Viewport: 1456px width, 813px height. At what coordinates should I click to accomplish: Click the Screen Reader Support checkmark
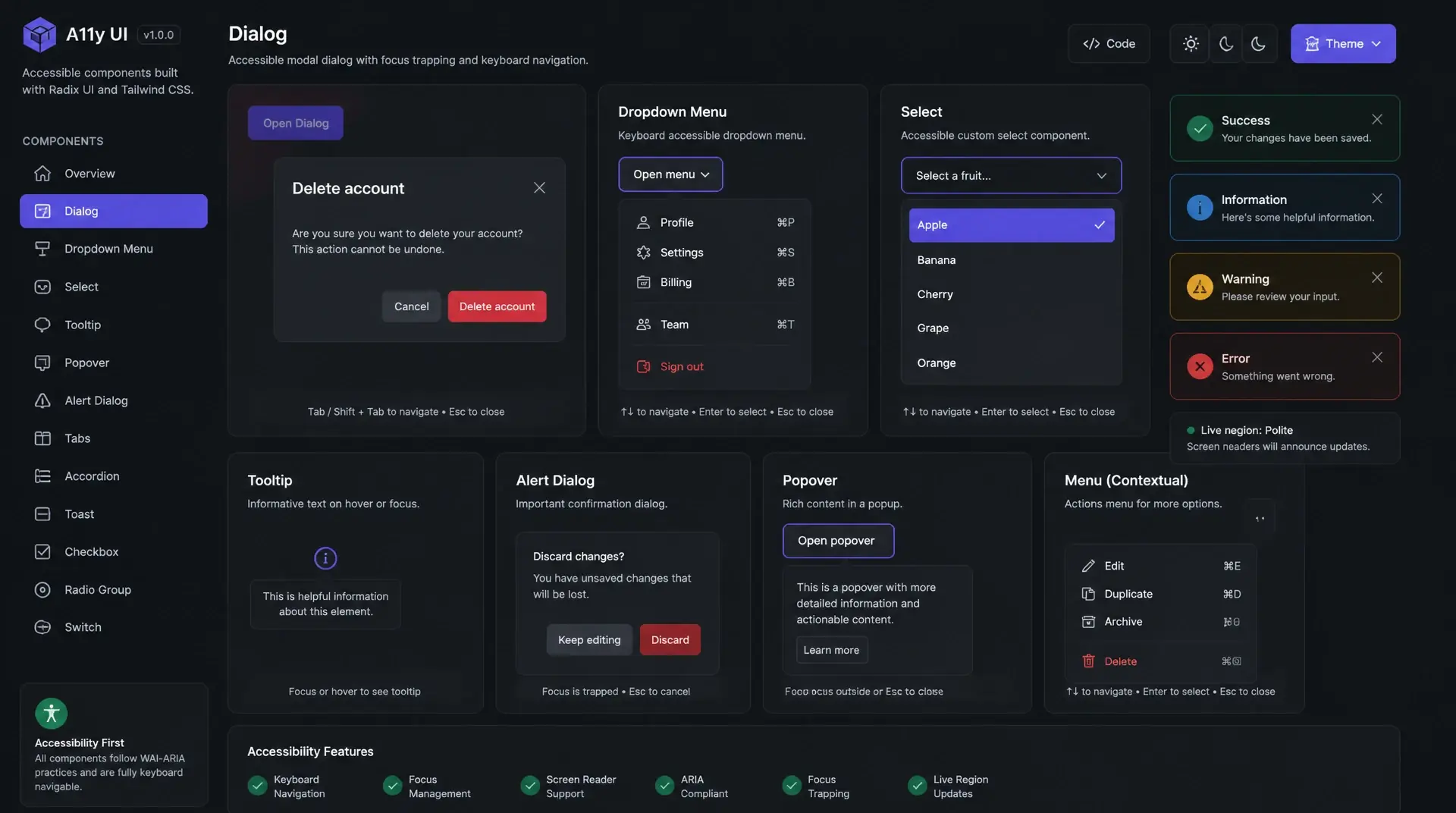point(530,786)
